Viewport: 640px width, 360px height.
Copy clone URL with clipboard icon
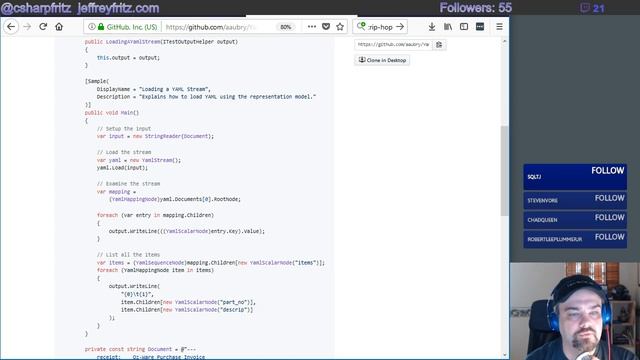coord(439,44)
